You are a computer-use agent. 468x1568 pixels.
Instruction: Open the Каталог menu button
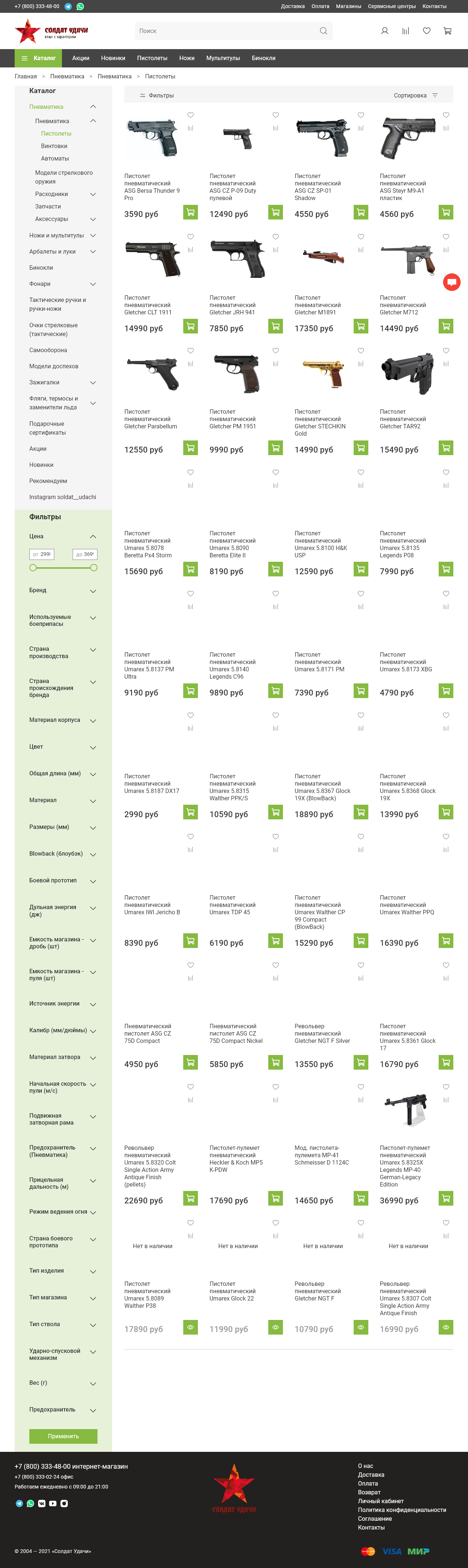pyautogui.click(x=39, y=58)
